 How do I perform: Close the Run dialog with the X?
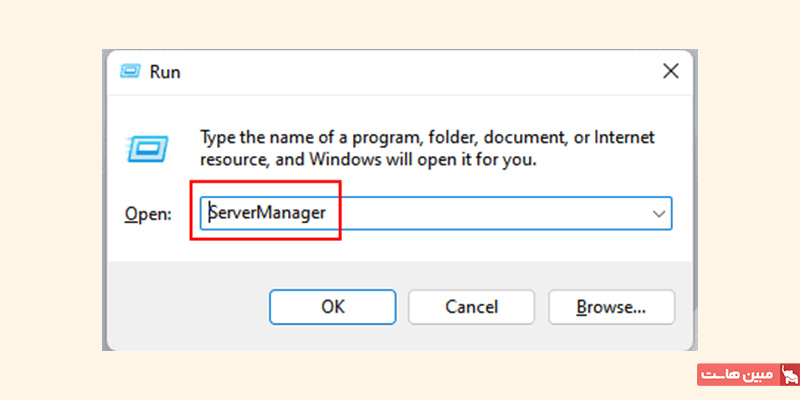pyautogui.click(x=670, y=71)
